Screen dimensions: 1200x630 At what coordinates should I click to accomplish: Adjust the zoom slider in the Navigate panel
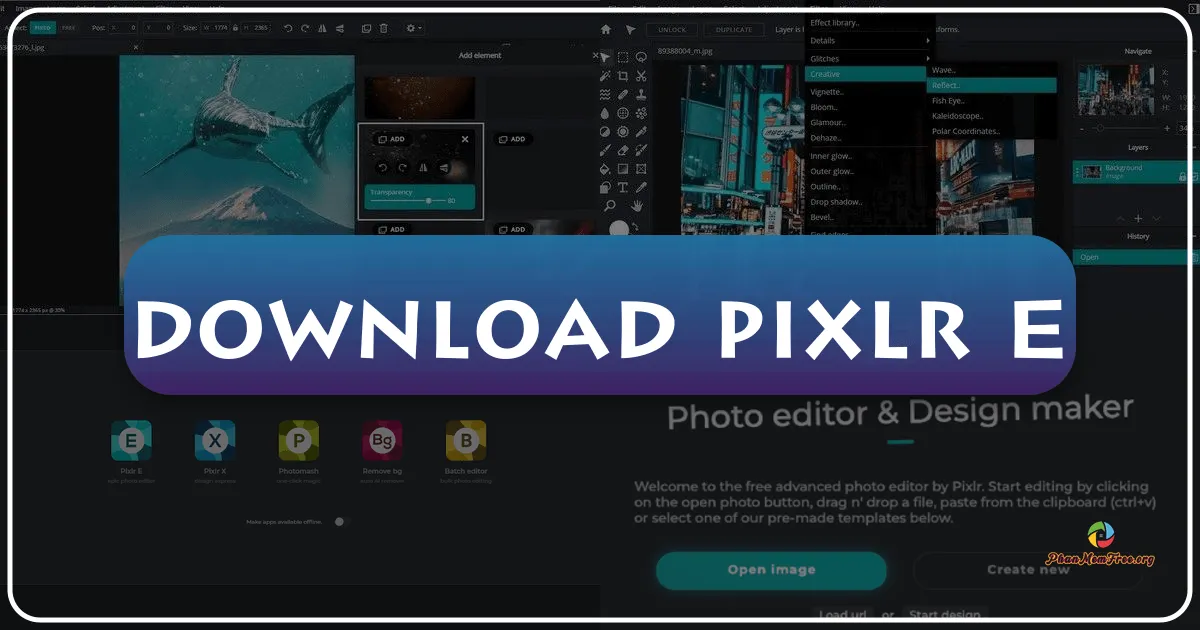(x=1100, y=127)
